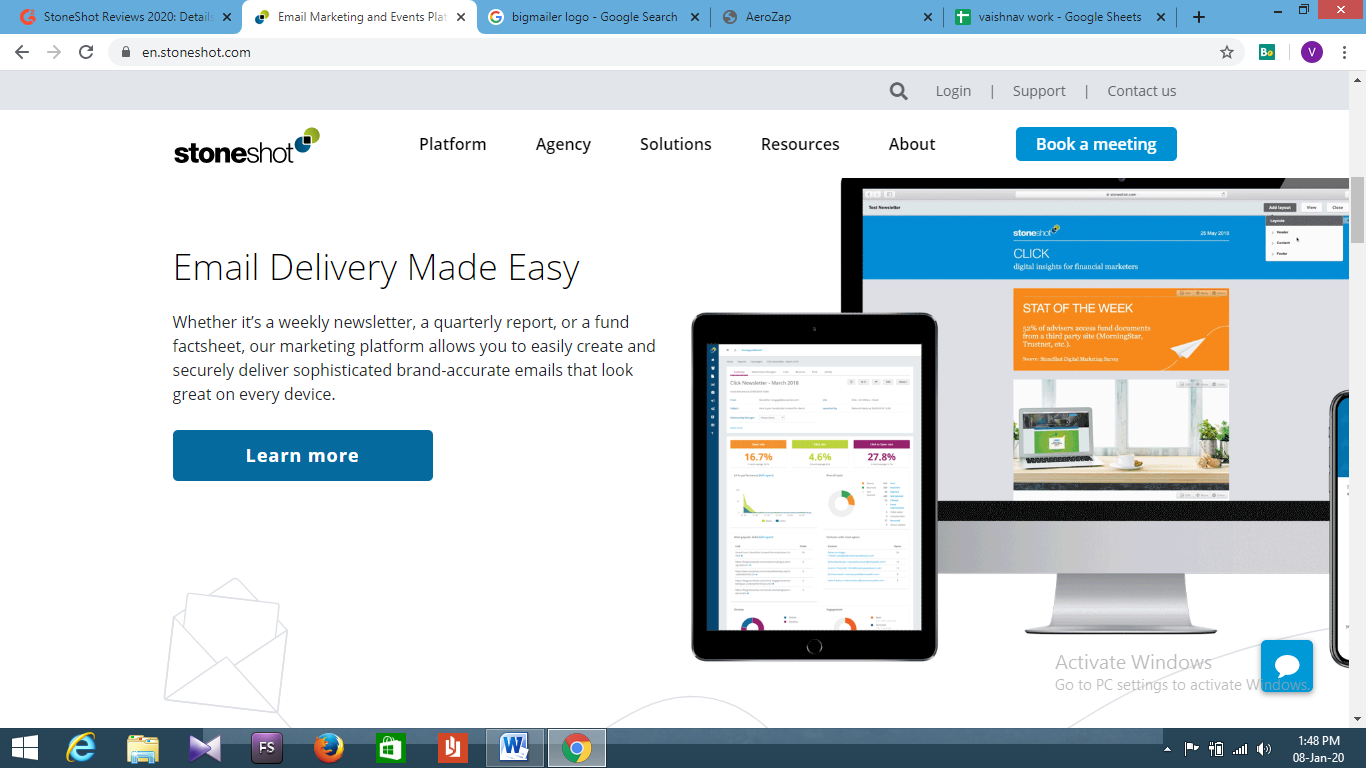Open the Agency menu
1366x768 pixels.
click(x=563, y=144)
